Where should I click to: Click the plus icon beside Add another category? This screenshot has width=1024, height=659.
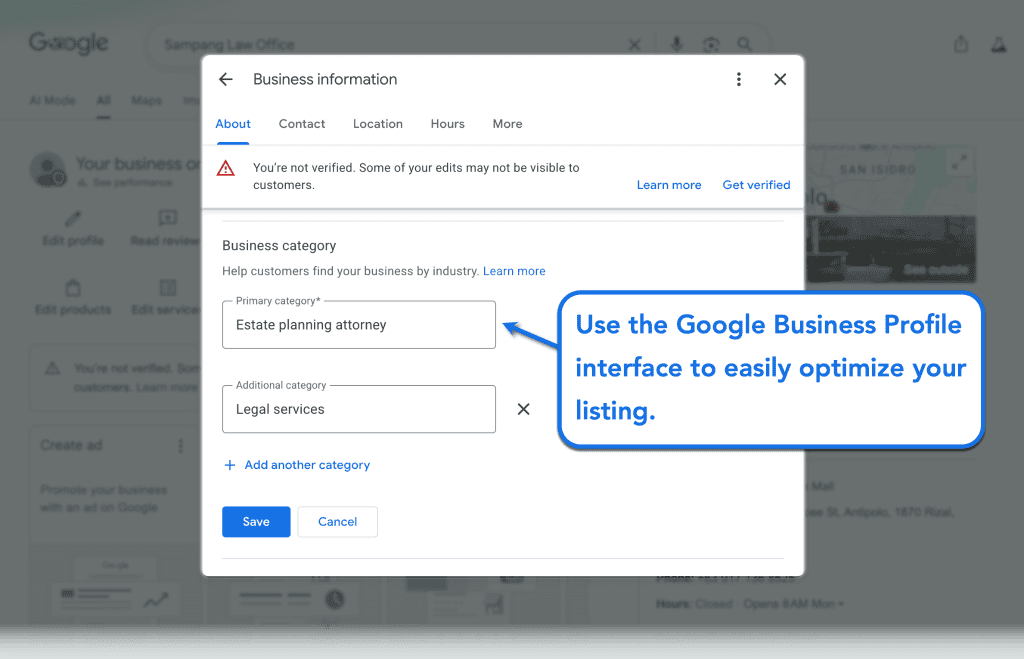pos(230,465)
